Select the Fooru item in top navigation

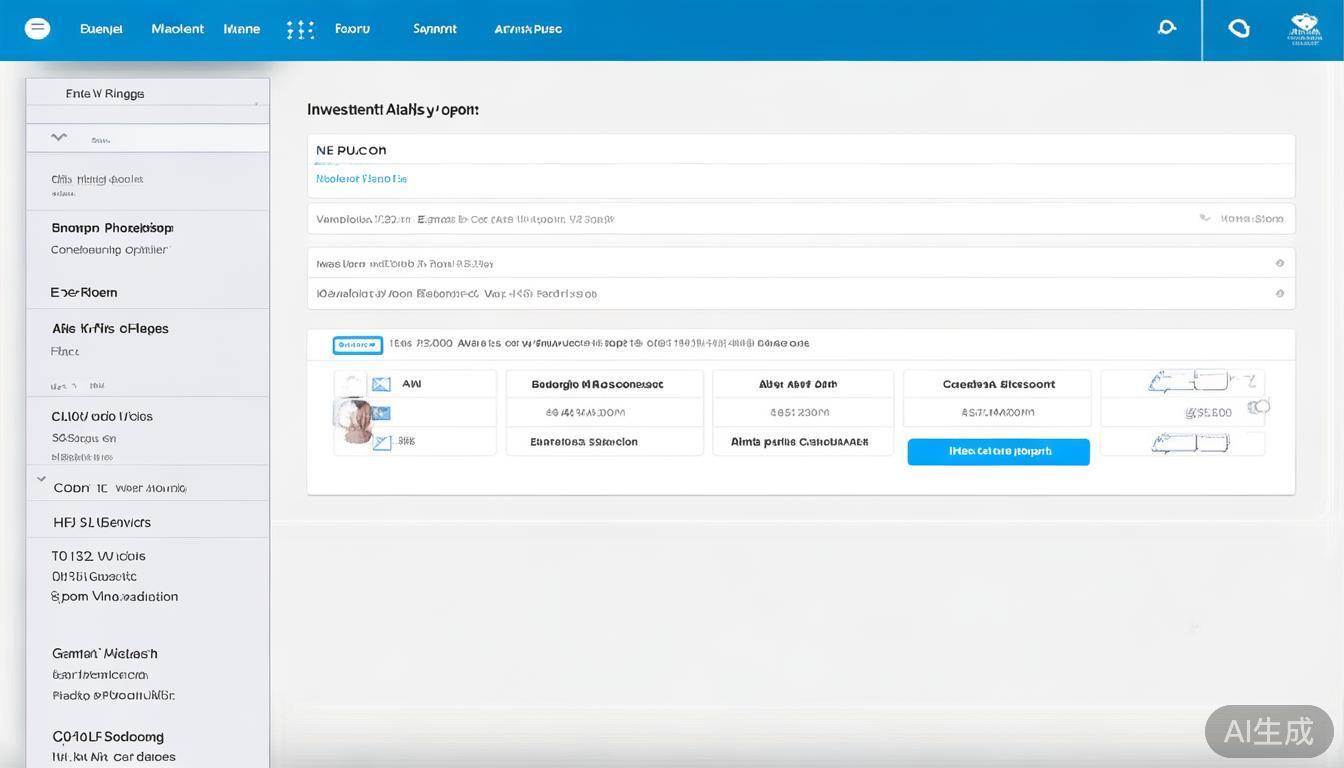point(352,29)
